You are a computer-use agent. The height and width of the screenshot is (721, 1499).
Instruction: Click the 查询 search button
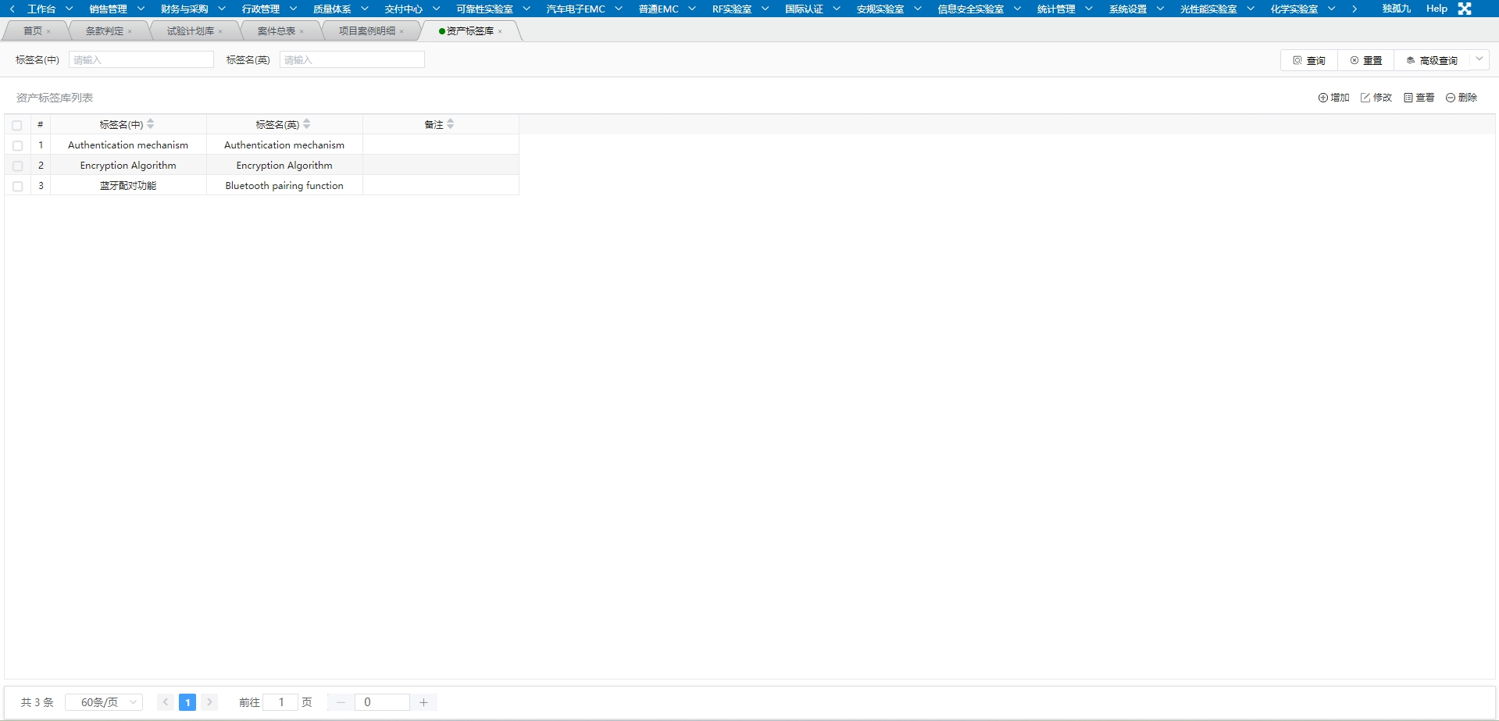(x=1309, y=61)
